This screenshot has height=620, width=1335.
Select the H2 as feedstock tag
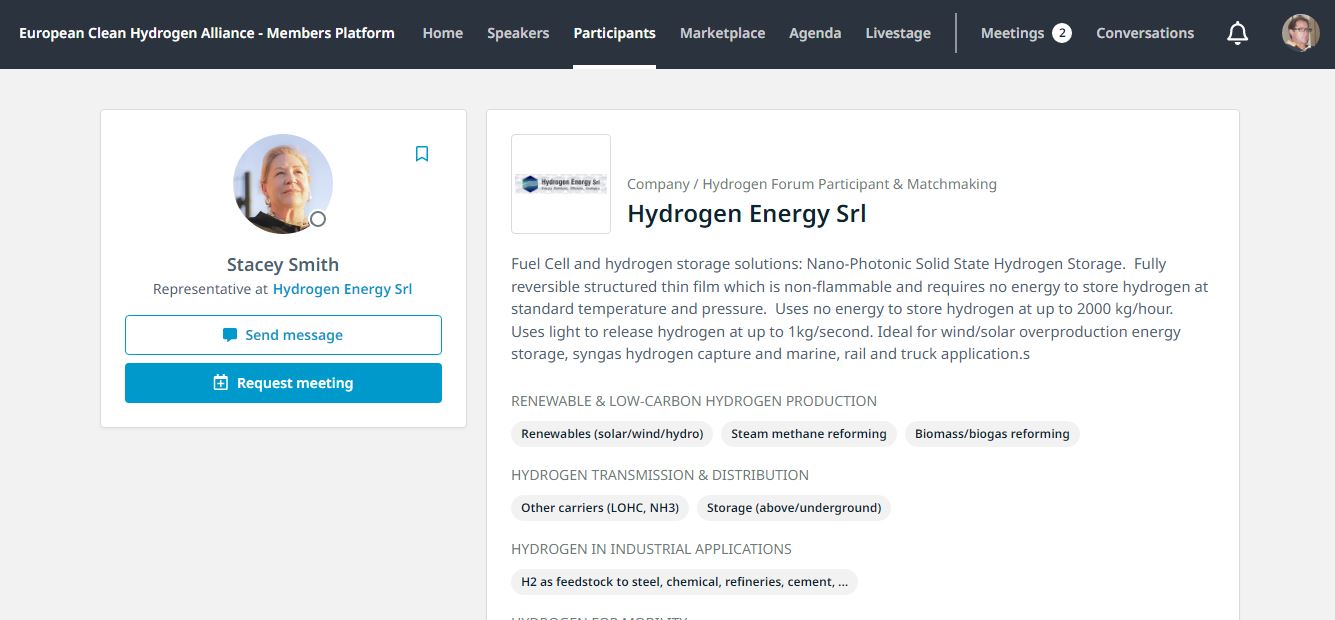click(684, 582)
